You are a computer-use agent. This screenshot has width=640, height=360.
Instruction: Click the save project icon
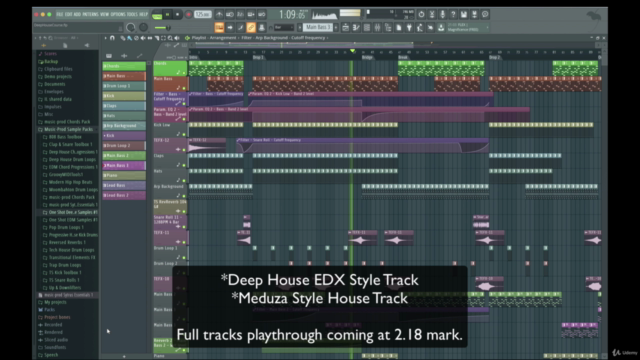pos(464,15)
